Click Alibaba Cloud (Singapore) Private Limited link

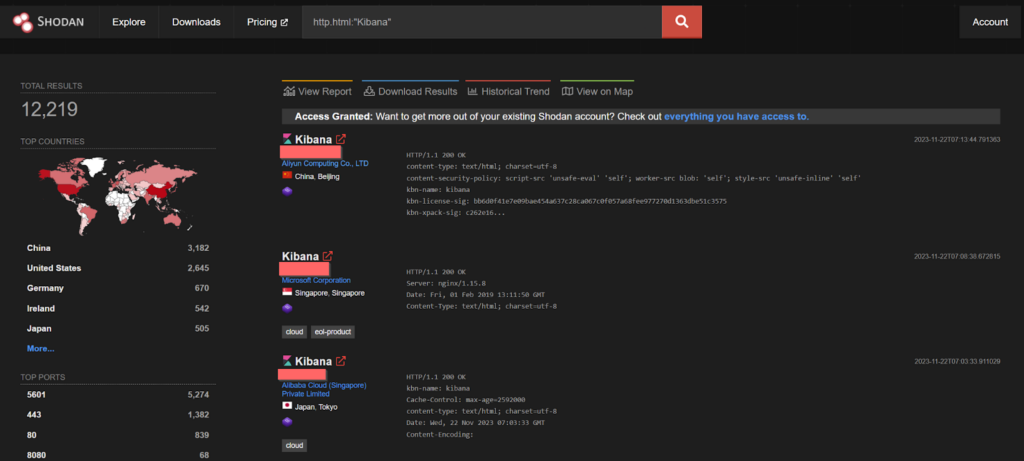(325, 390)
